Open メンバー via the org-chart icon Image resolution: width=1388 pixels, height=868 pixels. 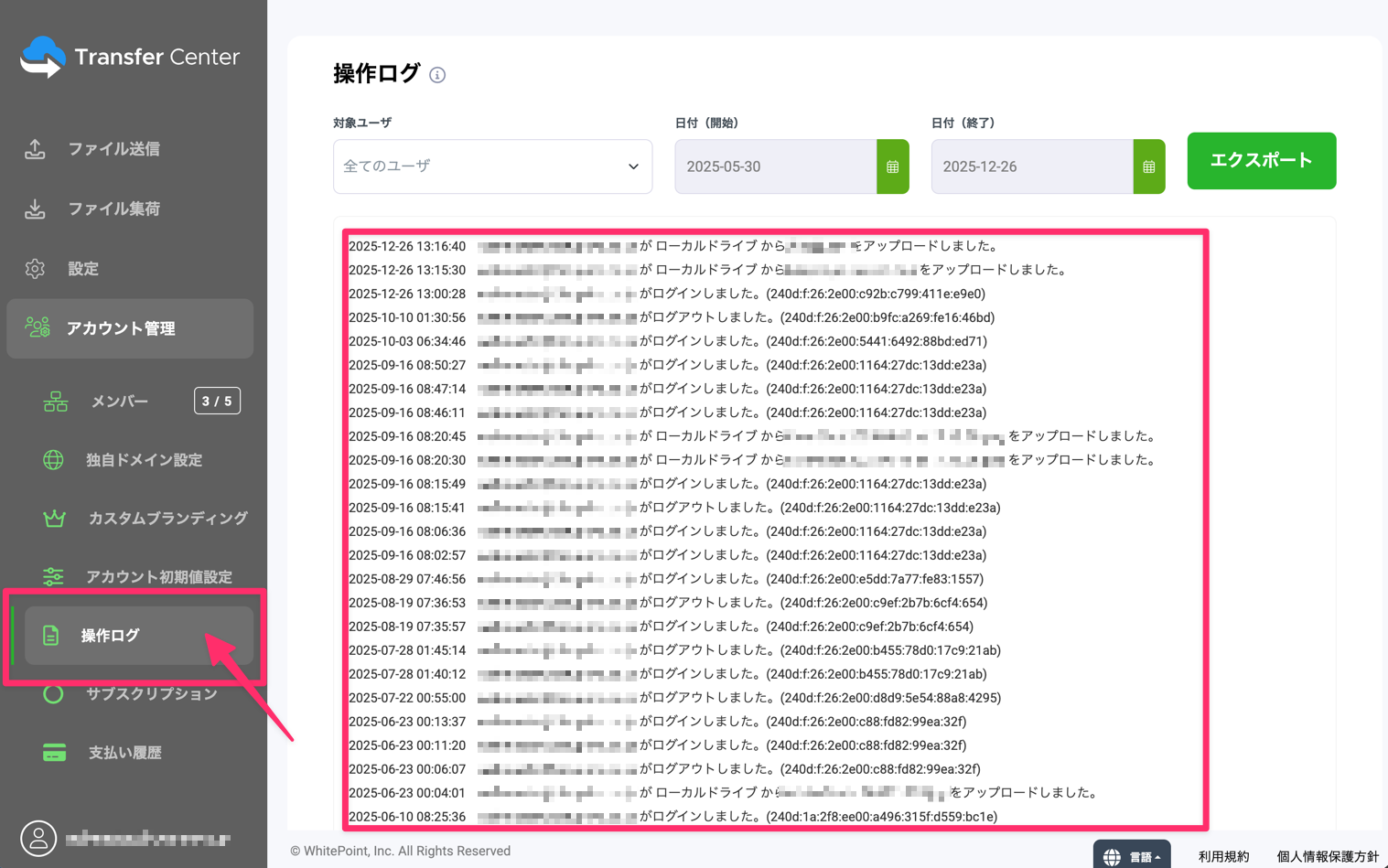coord(55,401)
